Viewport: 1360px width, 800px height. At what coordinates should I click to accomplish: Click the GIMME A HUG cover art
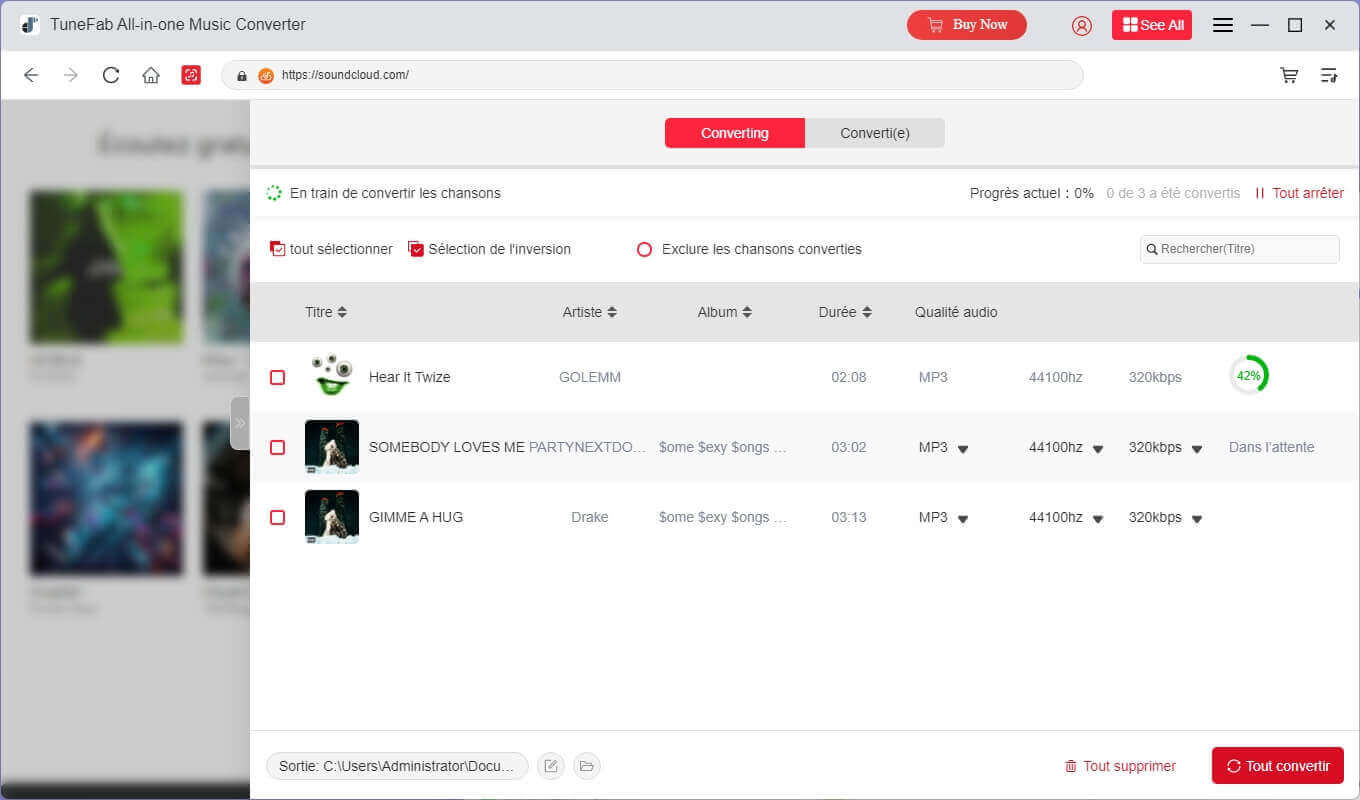pyautogui.click(x=332, y=517)
